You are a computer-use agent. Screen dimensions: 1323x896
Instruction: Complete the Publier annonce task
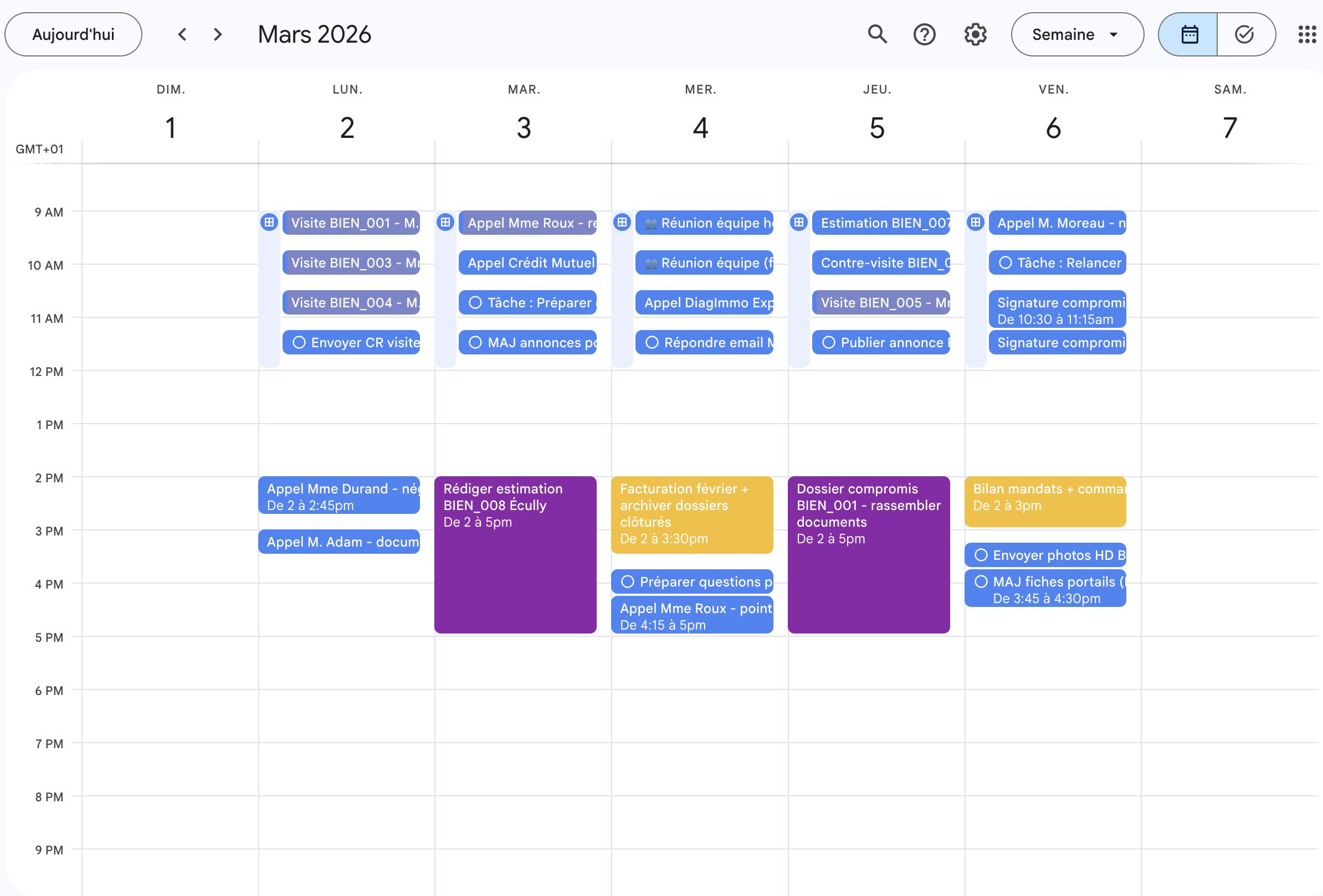click(828, 342)
